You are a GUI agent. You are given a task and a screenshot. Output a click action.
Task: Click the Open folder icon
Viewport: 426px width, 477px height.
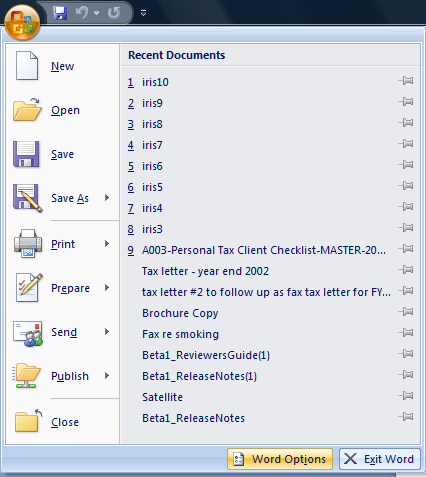pyautogui.click(x=27, y=110)
